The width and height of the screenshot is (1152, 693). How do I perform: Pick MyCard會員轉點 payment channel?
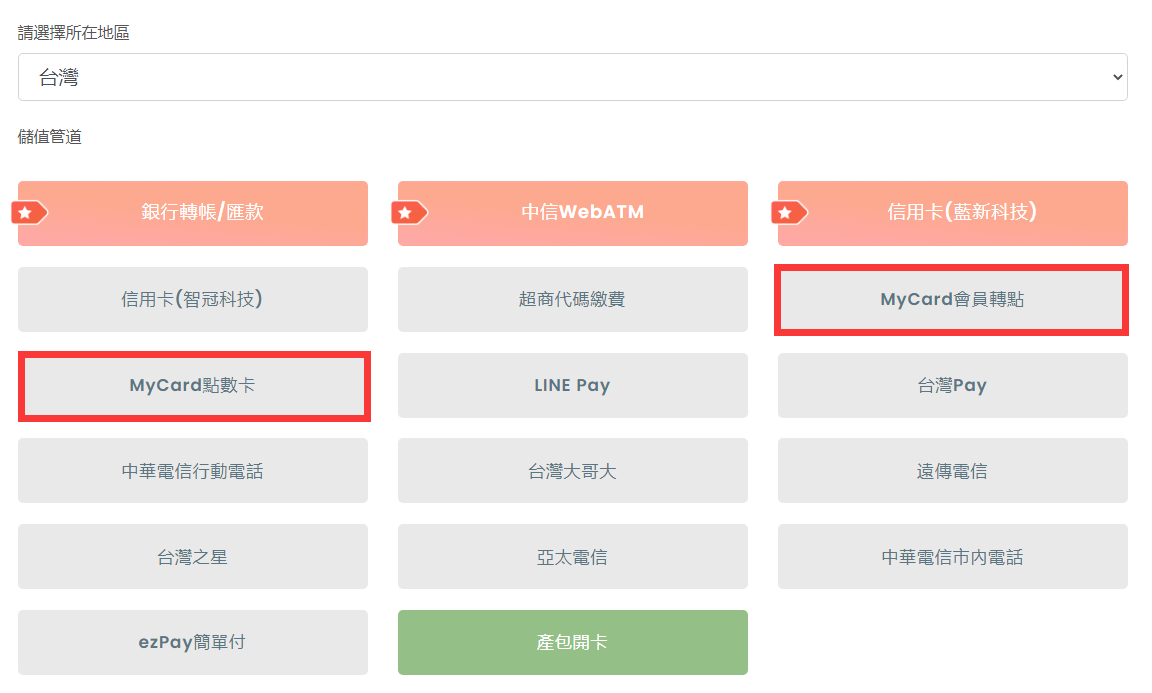point(952,300)
